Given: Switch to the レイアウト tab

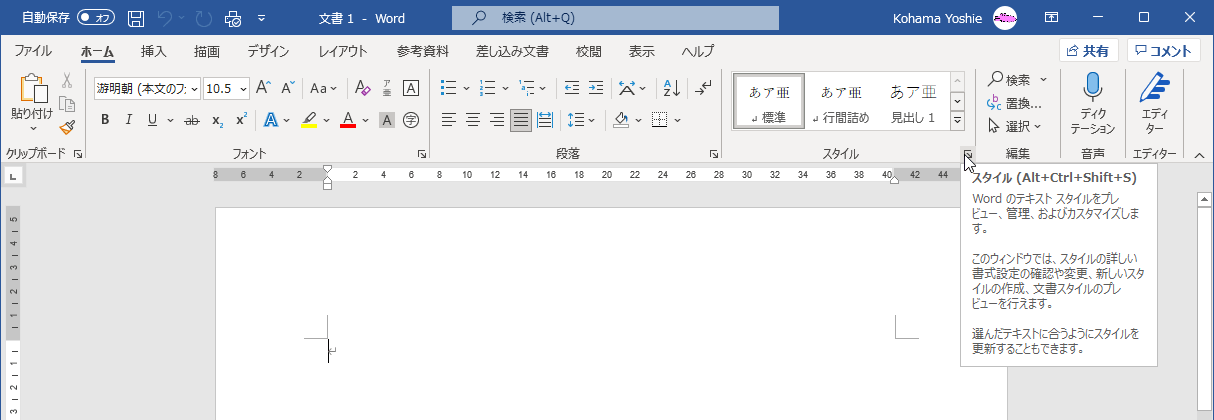Looking at the screenshot, I should click(343, 51).
